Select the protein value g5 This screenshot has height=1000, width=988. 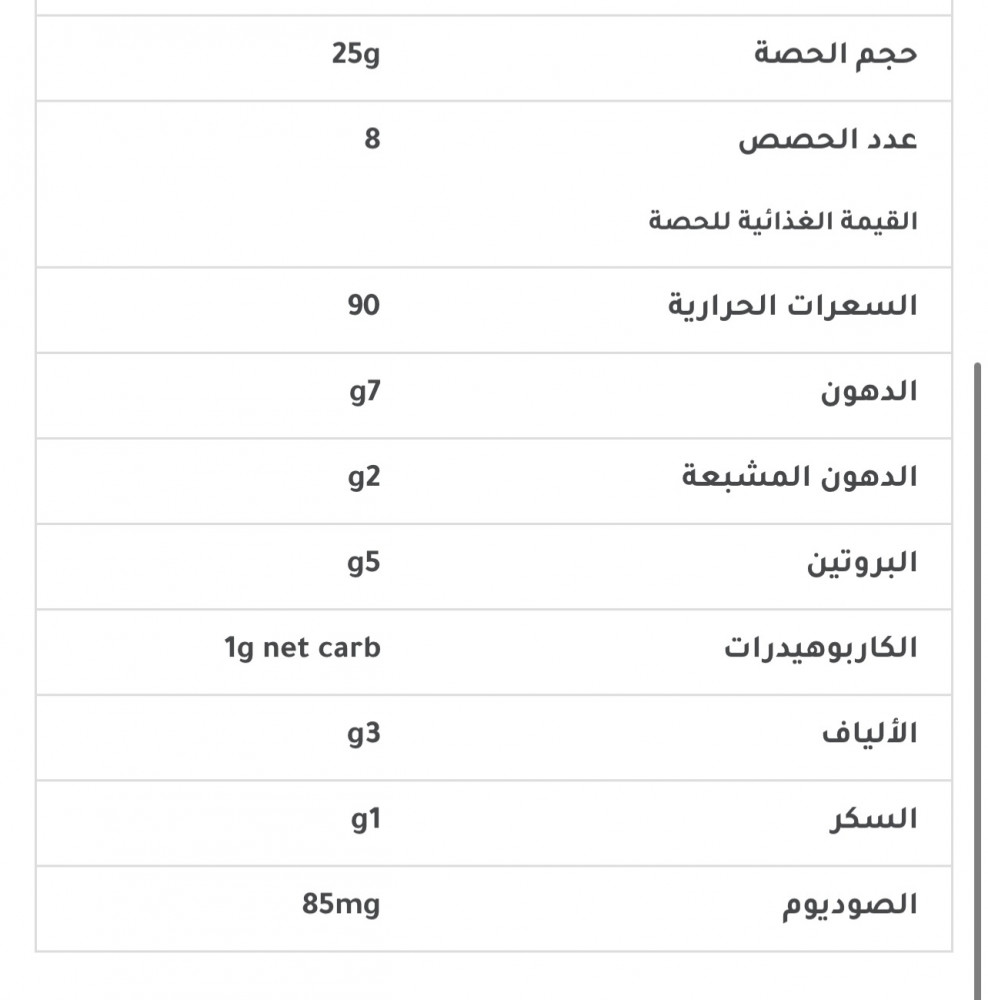tap(364, 563)
